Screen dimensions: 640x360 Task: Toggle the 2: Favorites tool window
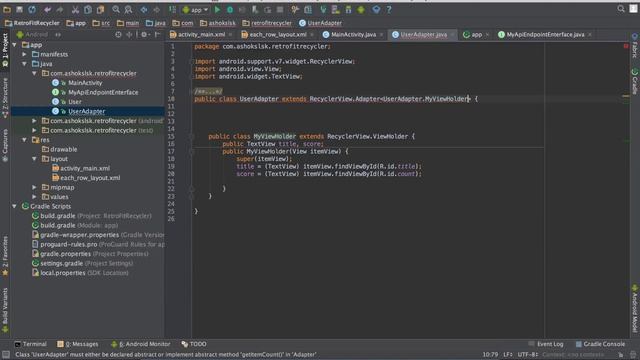(5, 256)
